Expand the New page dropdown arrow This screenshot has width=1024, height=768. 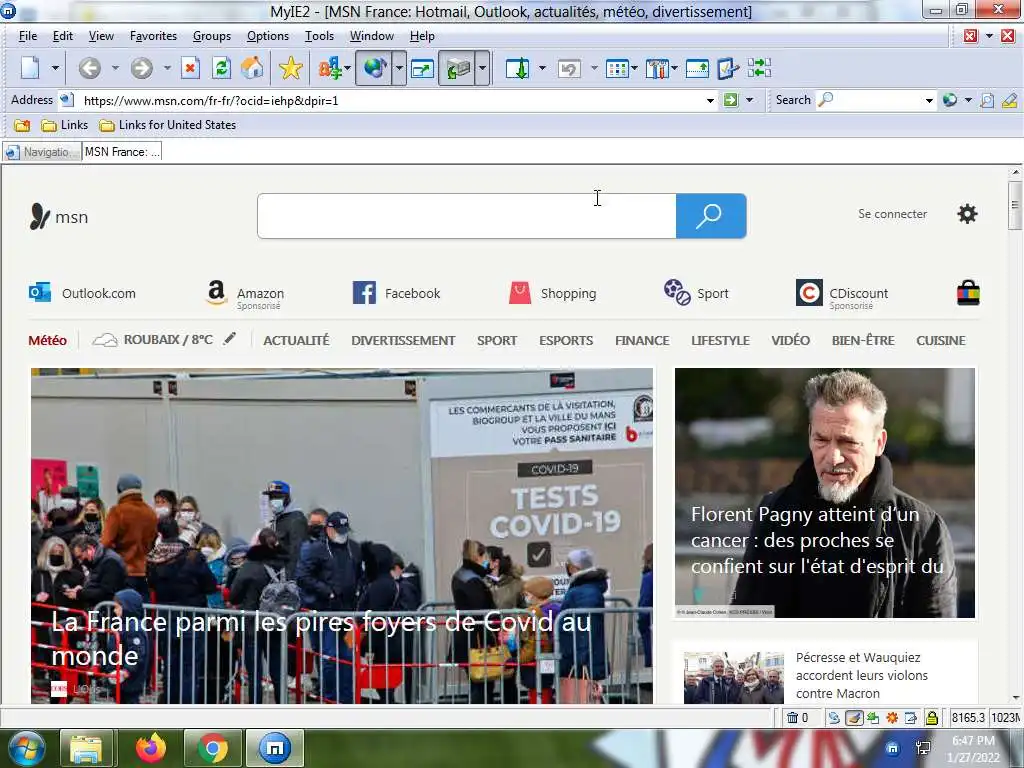[55, 68]
